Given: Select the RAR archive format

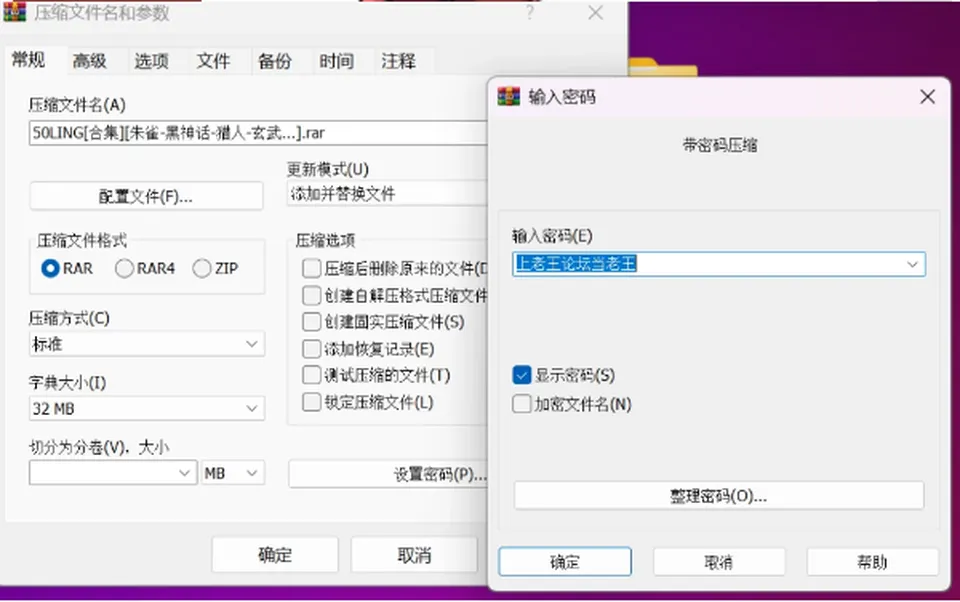Looking at the screenshot, I should [x=50, y=268].
